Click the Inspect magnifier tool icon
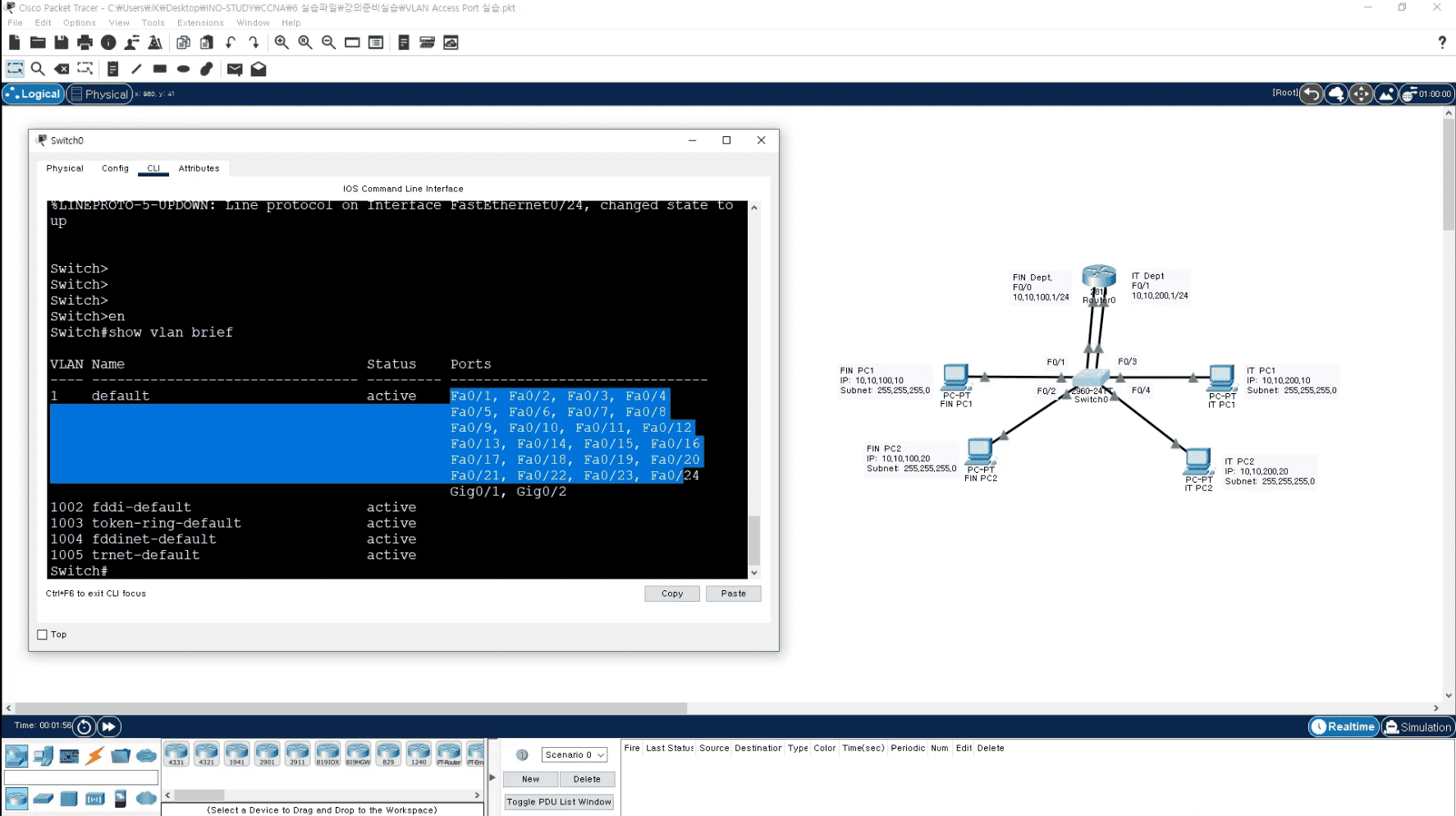Screen dimensions: 1456x816 [x=38, y=69]
